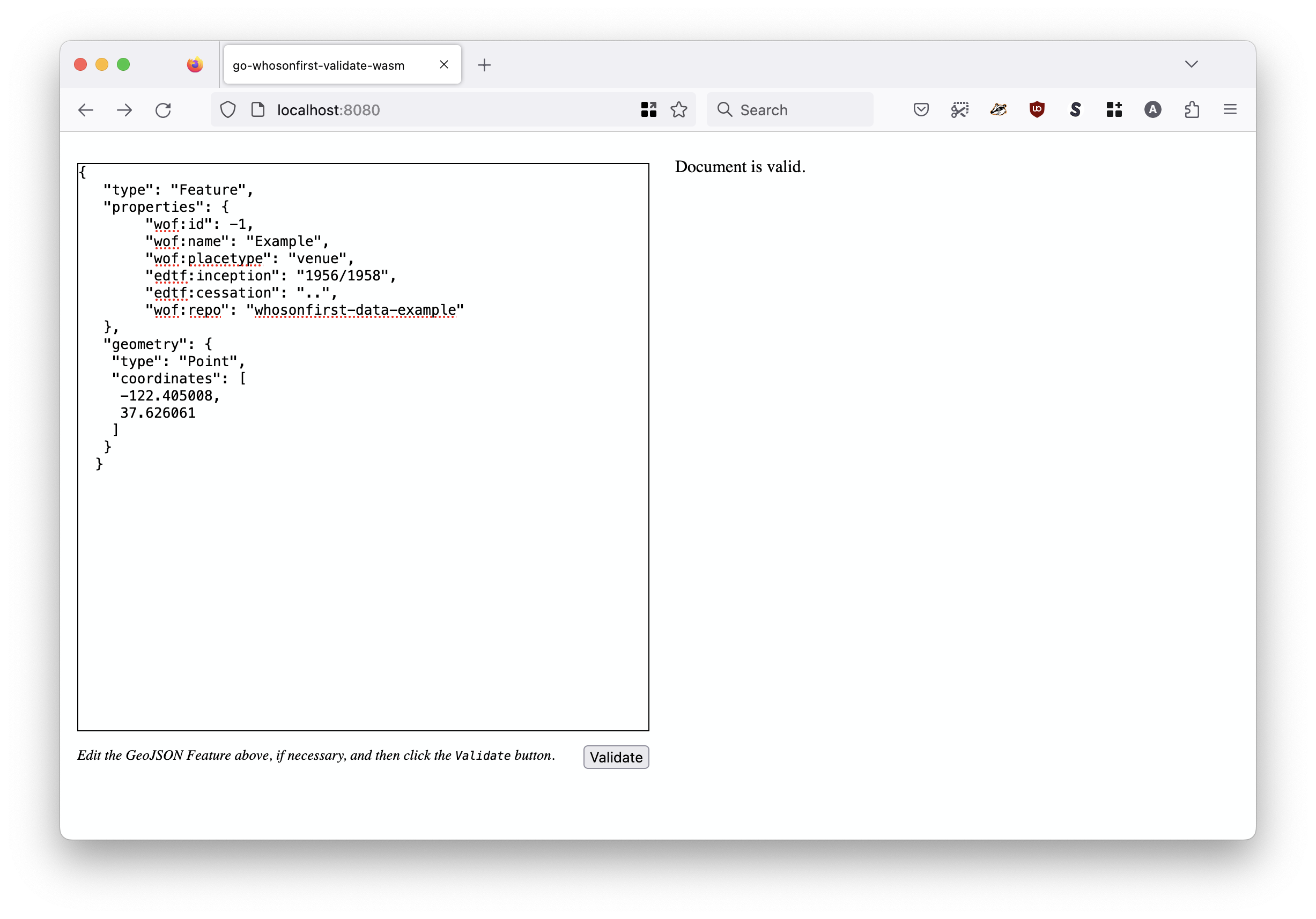Expand the list all tabs chevron
The height and width of the screenshot is (919, 1316).
[x=1191, y=64]
